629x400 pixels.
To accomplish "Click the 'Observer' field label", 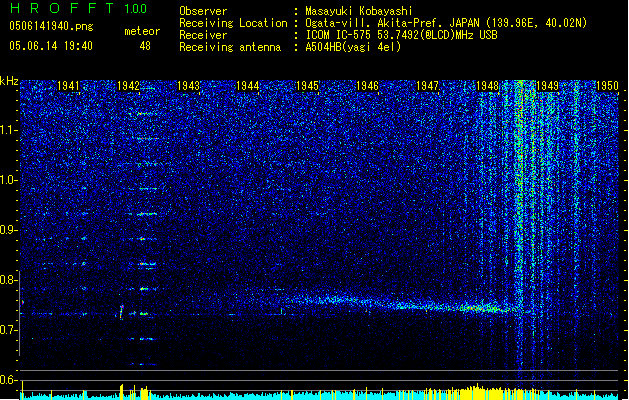I will tap(203, 11).
